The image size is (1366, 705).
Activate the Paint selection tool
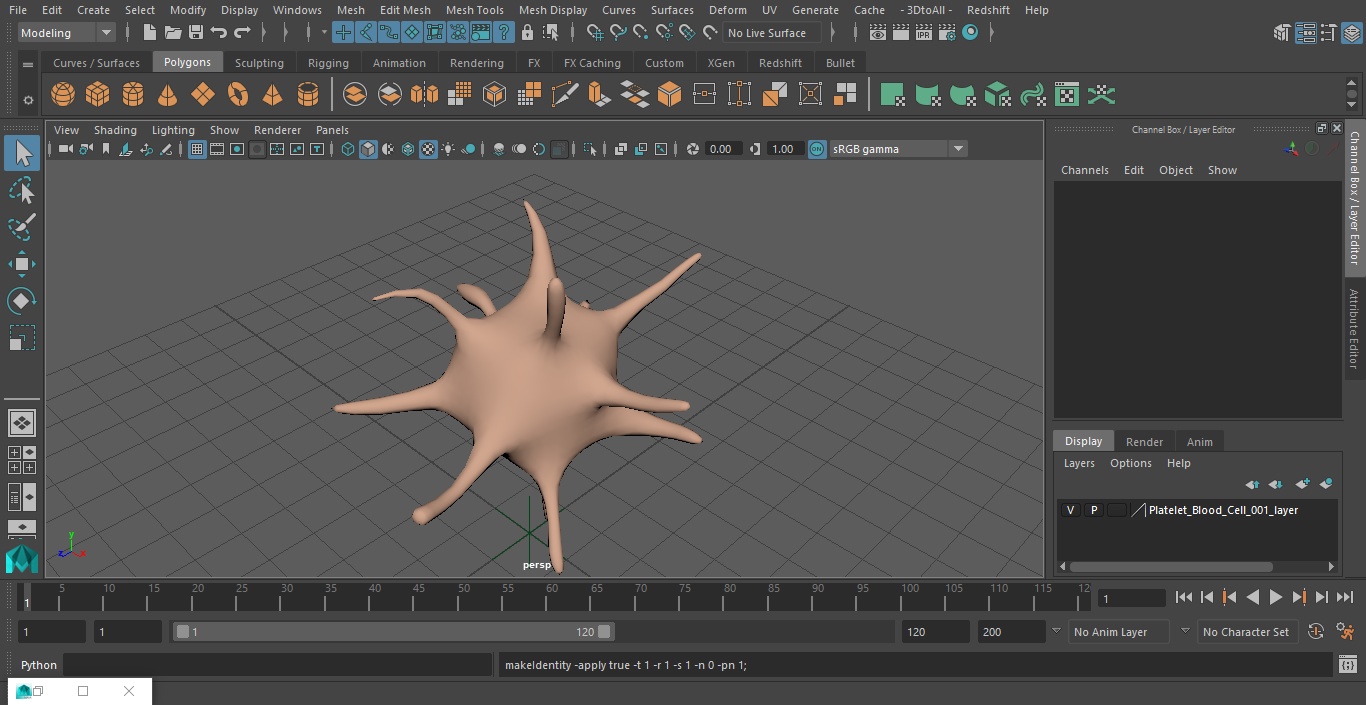(22, 227)
